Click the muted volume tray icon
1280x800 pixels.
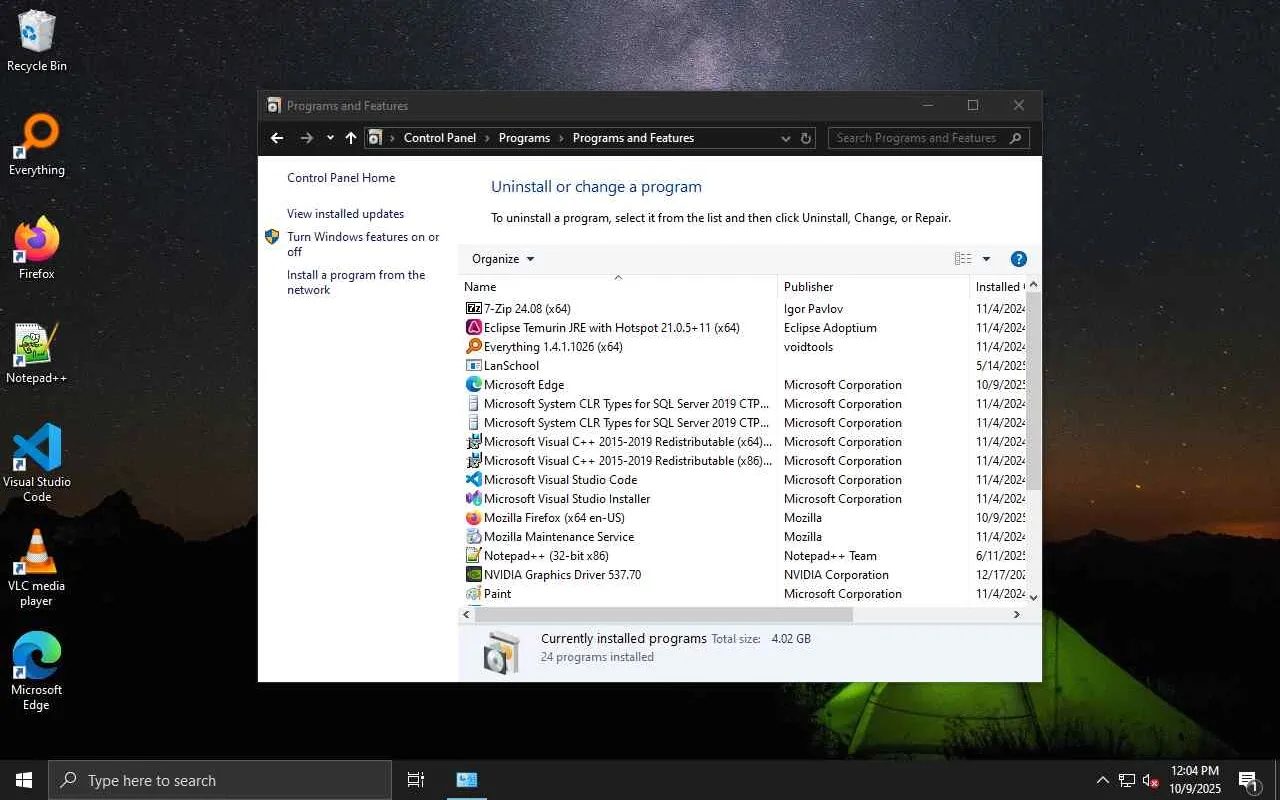1151,780
